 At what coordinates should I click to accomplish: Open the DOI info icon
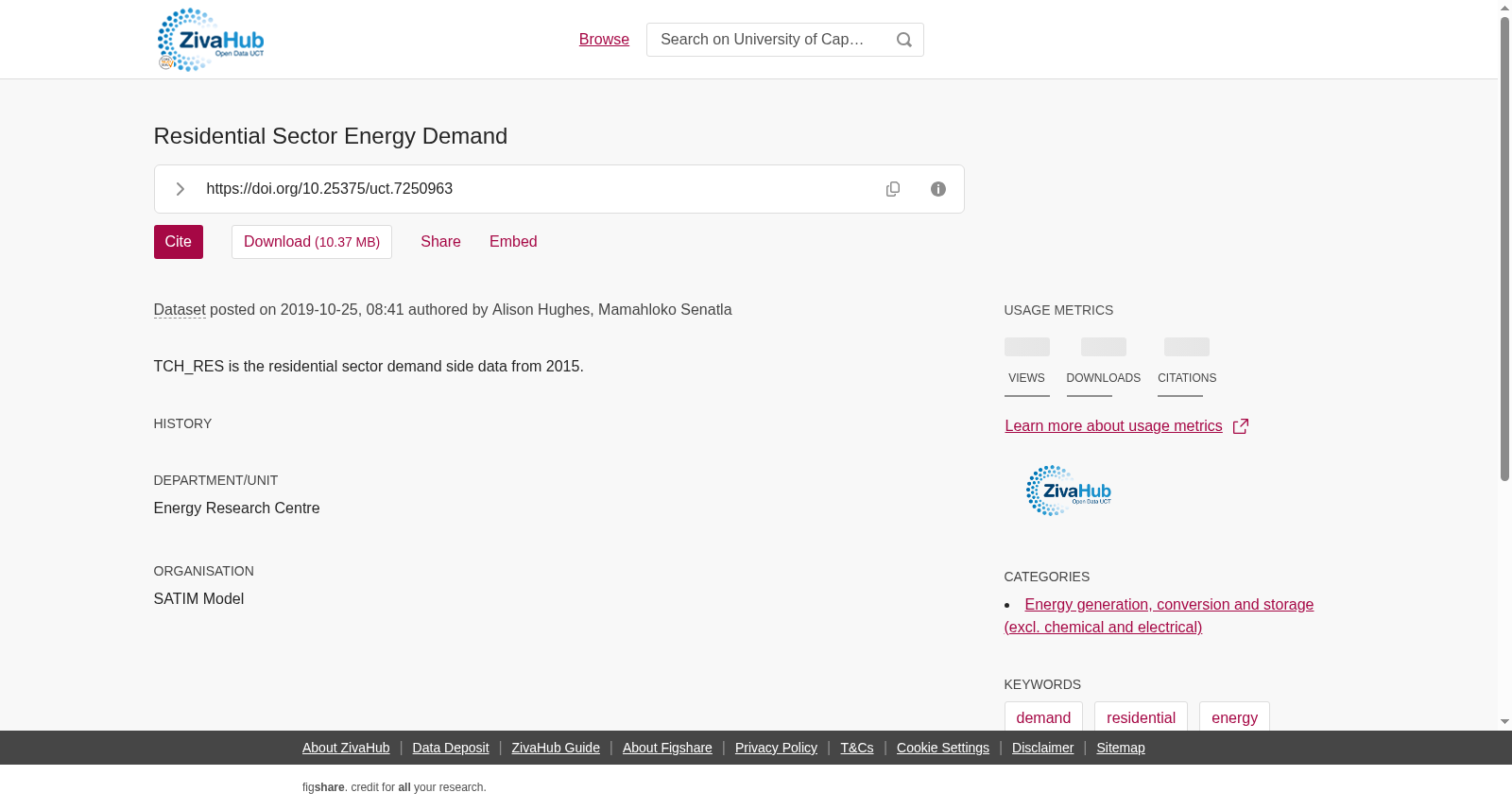(x=938, y=189)
